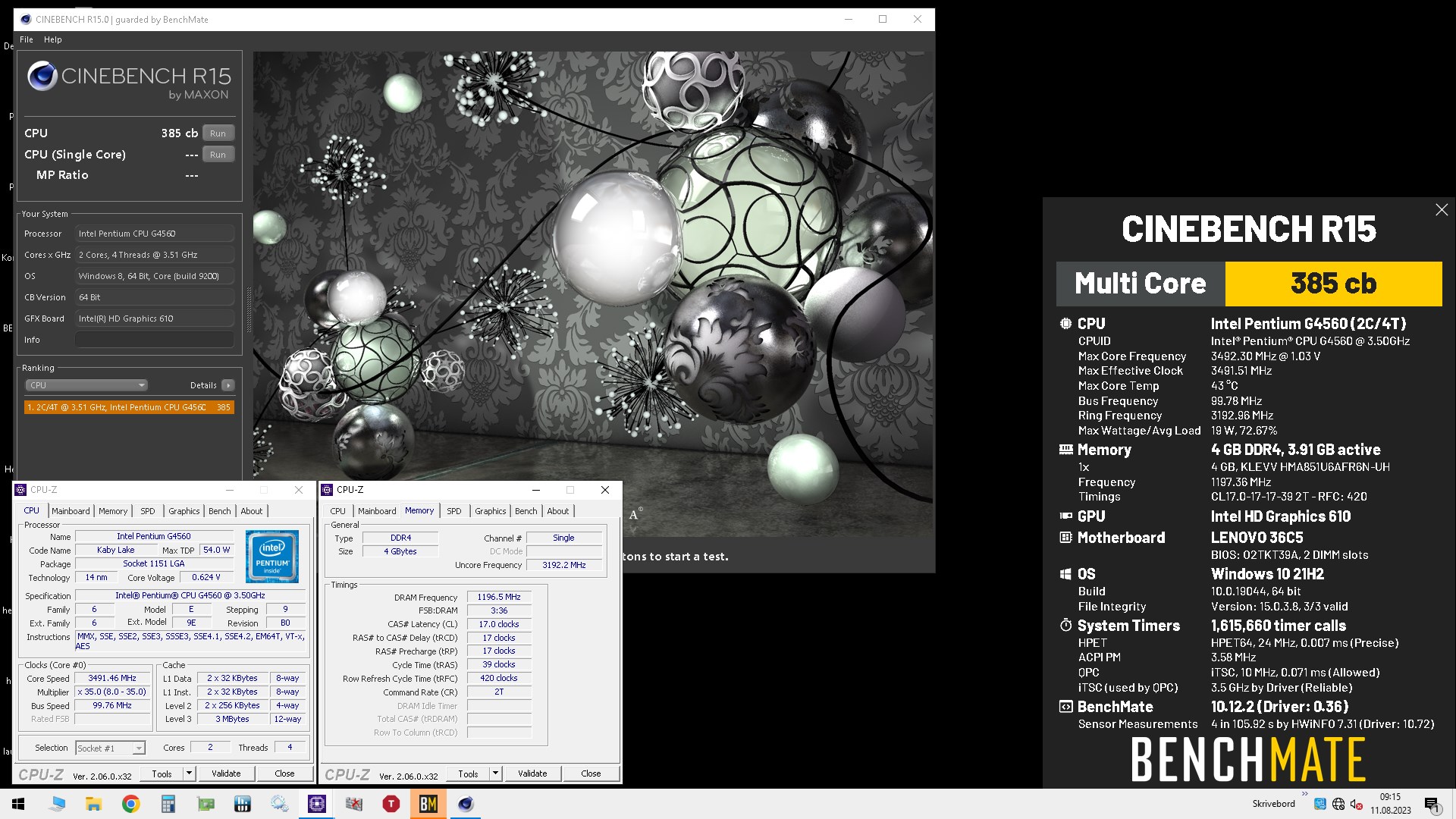Open the gears settings taskbar icon
This screenshot has width=1456, height=819.
tap(280, 804)
